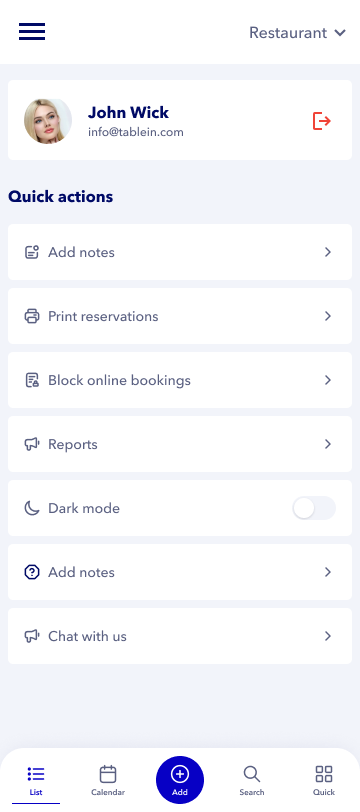Click the megaphone icon beside Reports

[x=32, y=444]
